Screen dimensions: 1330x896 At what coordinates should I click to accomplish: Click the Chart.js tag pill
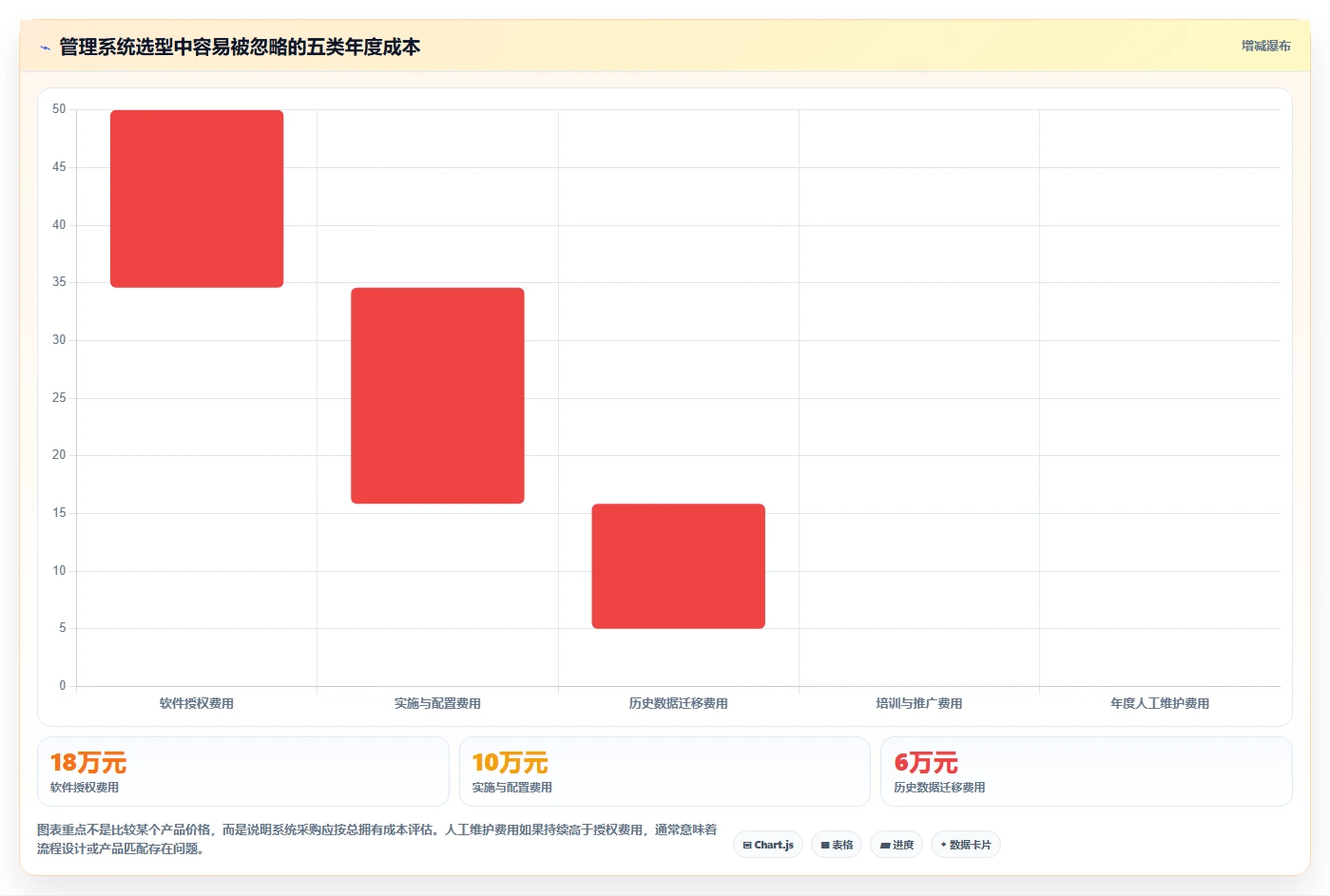pyautogui.click(x=768, y=845)
